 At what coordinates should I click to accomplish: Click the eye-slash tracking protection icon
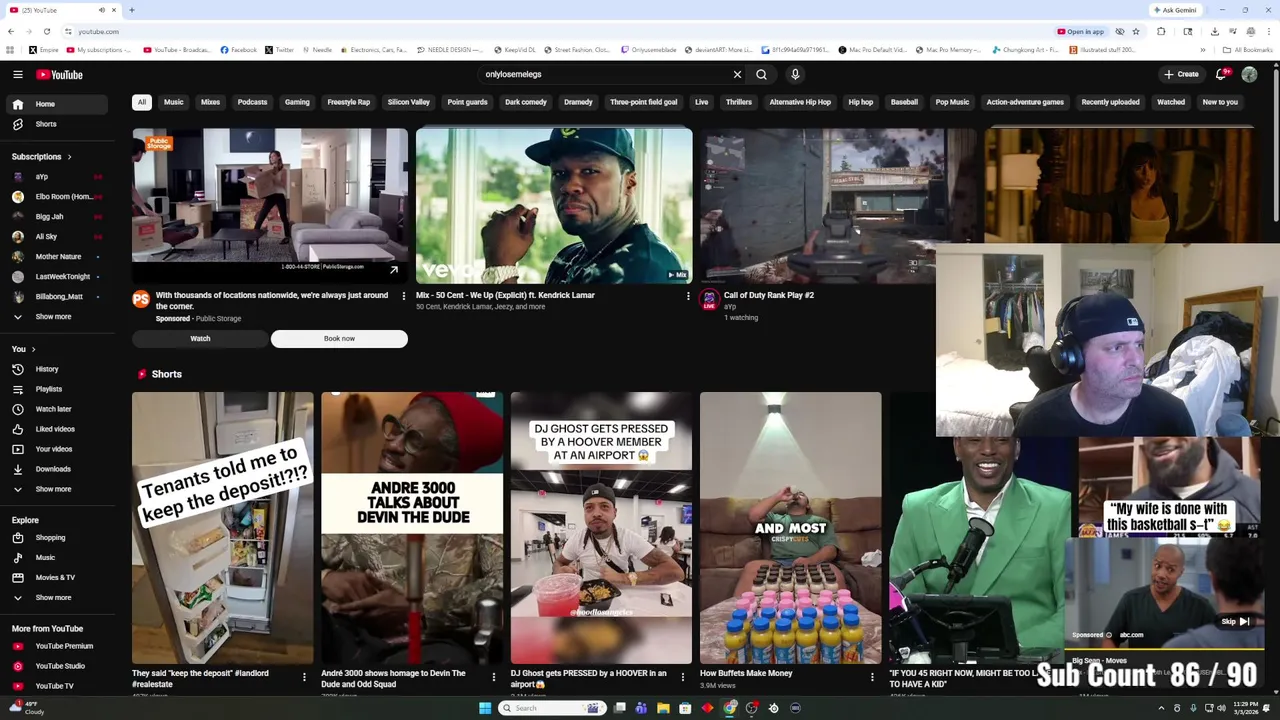pyautogui.click(x=1120, y=31)
